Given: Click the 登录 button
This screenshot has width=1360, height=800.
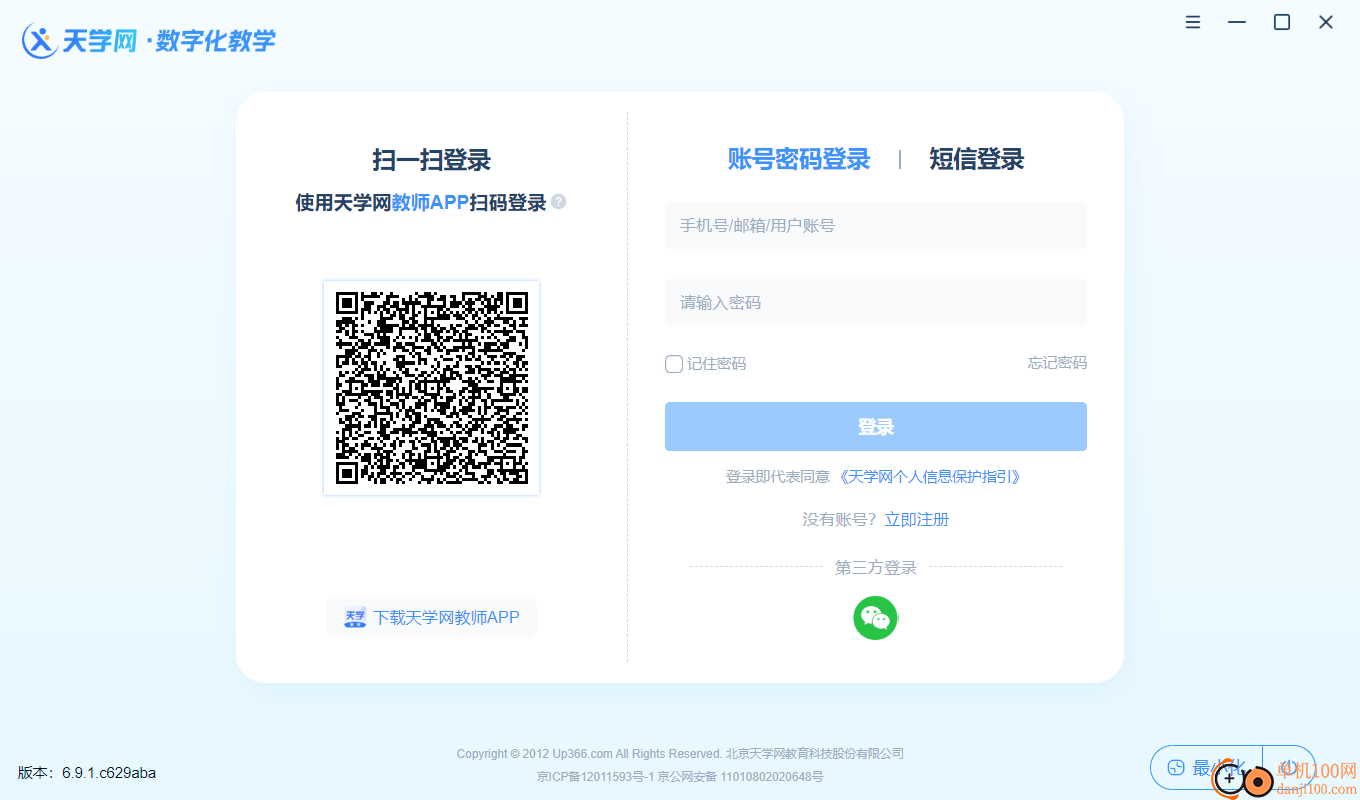Looking at the screenshot, I should tap(875, 427).
